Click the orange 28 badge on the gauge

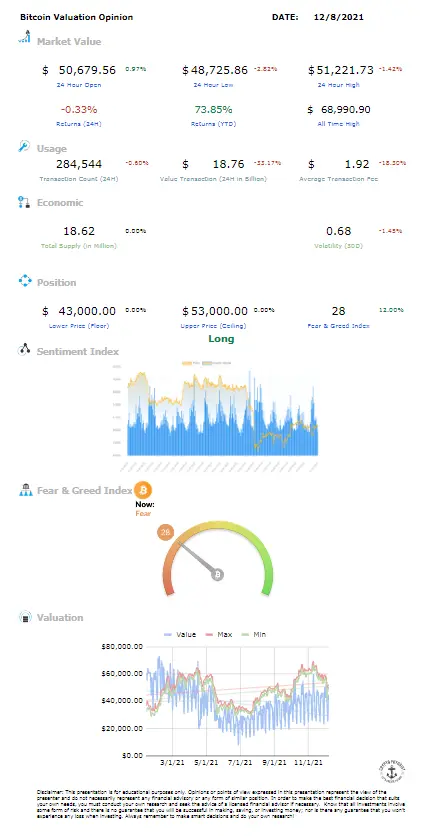coord(165,532)
